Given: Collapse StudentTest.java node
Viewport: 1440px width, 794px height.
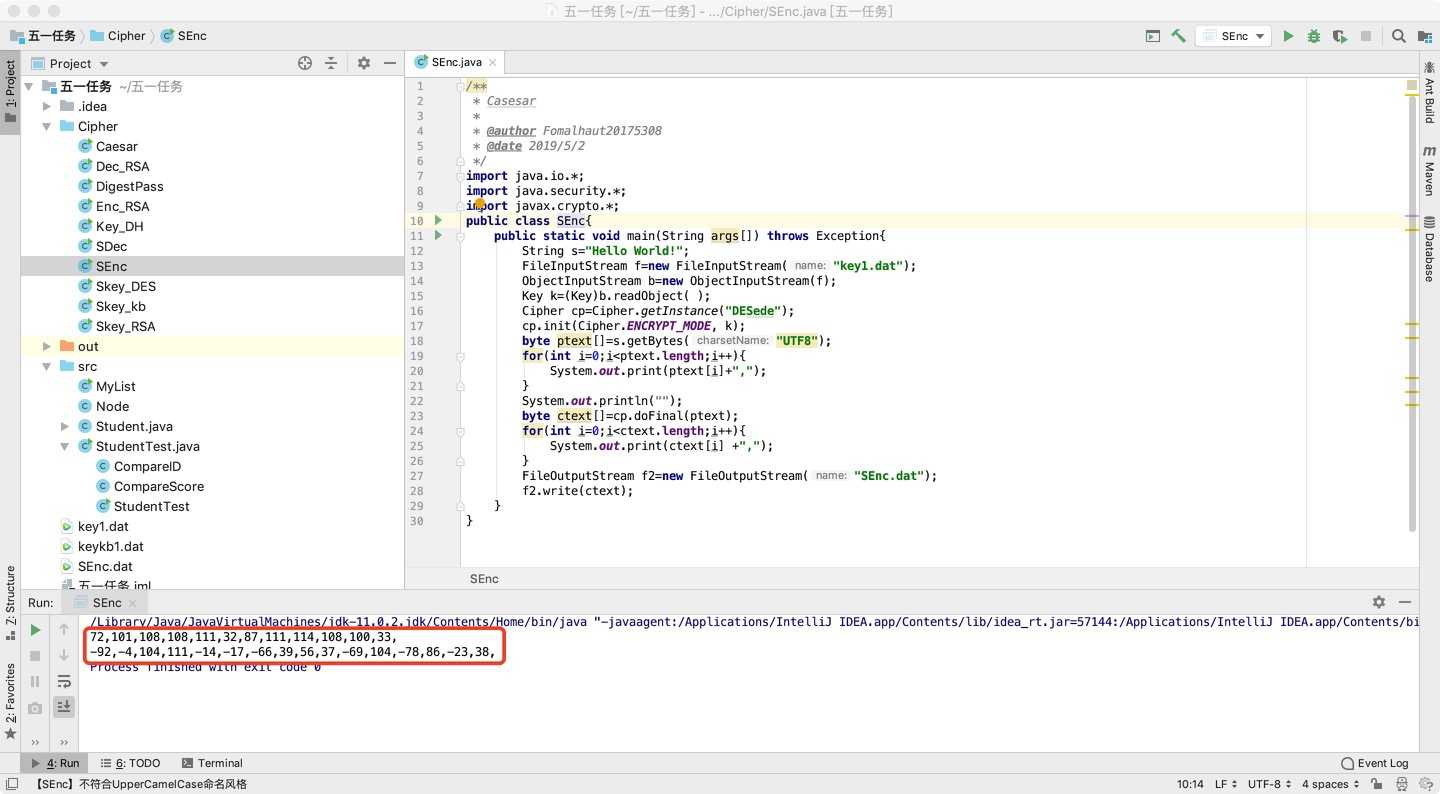Looking at the screenshot, I should 65,446.
